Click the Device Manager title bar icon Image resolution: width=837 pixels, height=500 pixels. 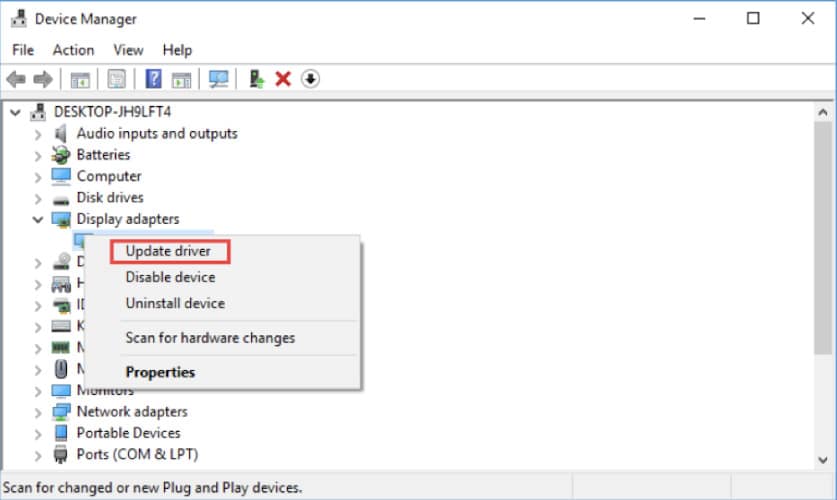pos(19,19)
